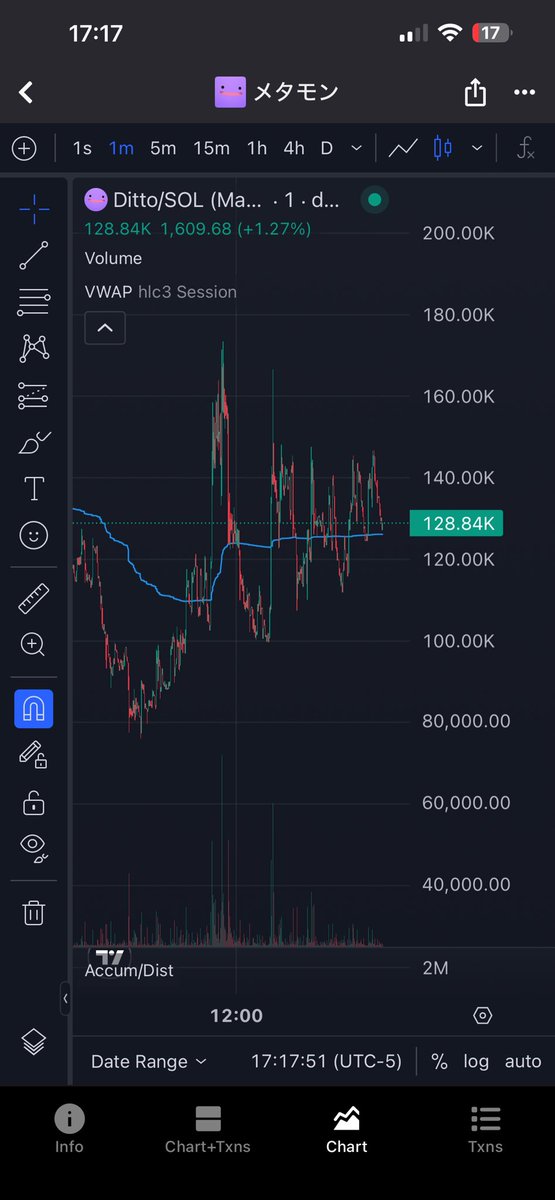The height and width of the screenshot is (1200, 555).
Task: Toggle the auto scale button
Action: pos(523,1061)
